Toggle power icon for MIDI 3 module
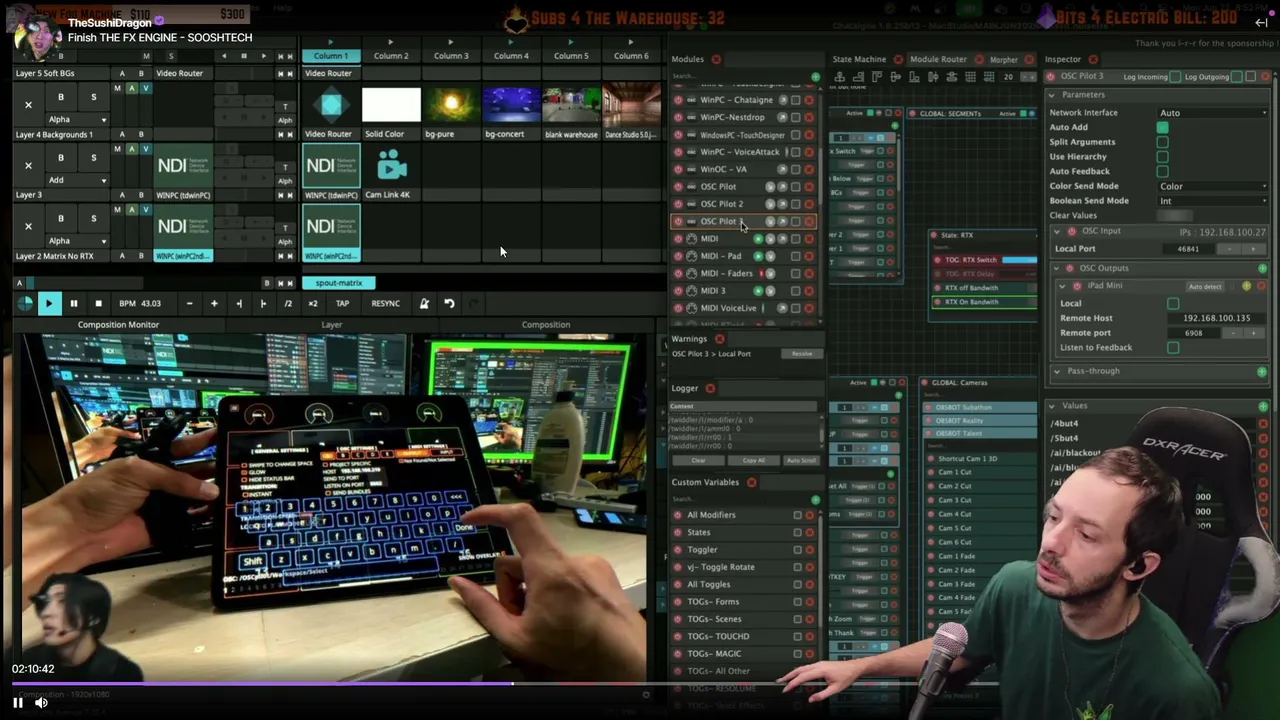This screenshot has width=1280, height=720. (679, 291)
